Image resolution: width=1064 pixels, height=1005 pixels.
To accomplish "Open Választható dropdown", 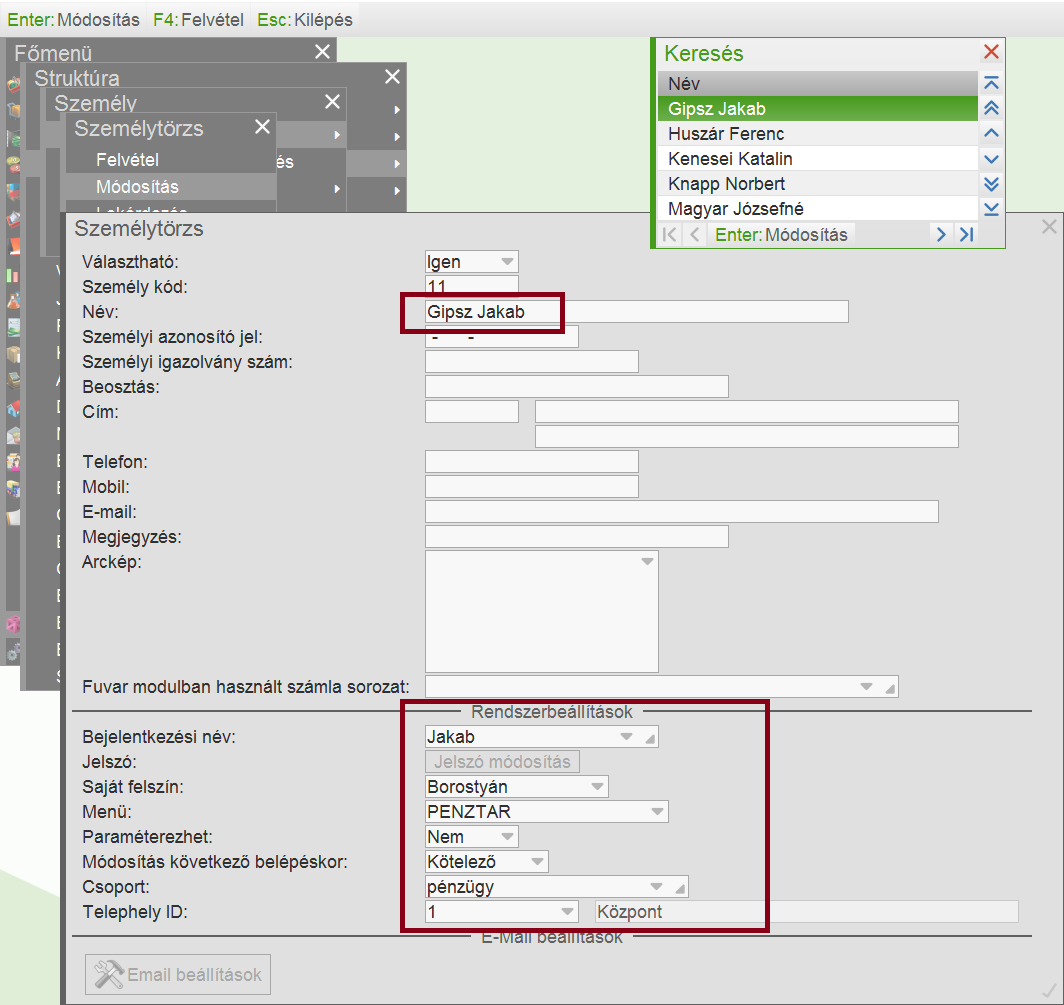I will 507,262.
